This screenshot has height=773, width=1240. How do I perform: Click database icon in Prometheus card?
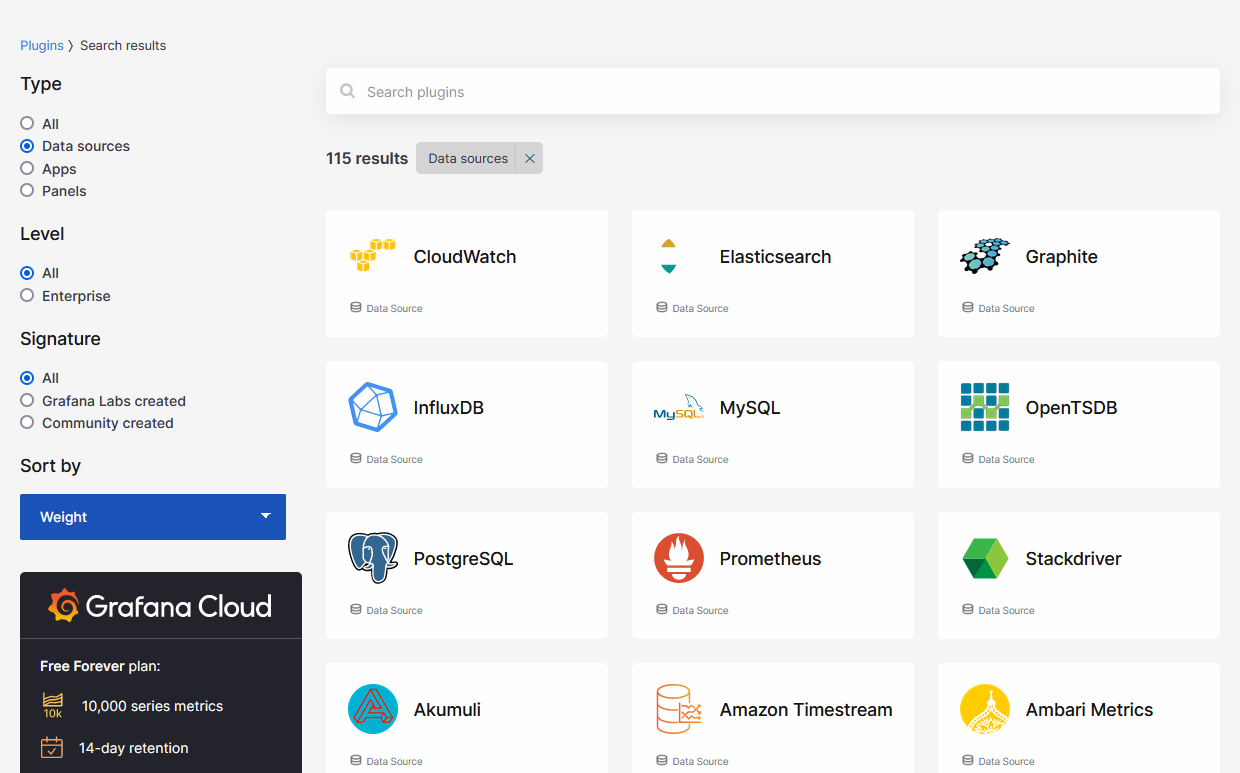pos(662,609)
